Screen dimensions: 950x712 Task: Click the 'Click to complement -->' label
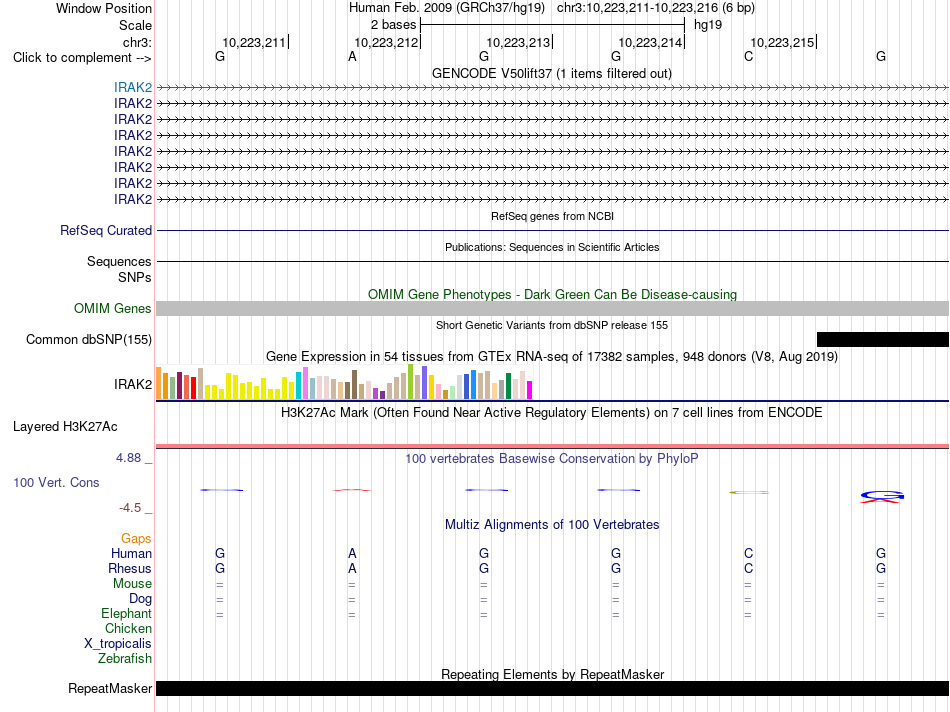coord(82,58)
